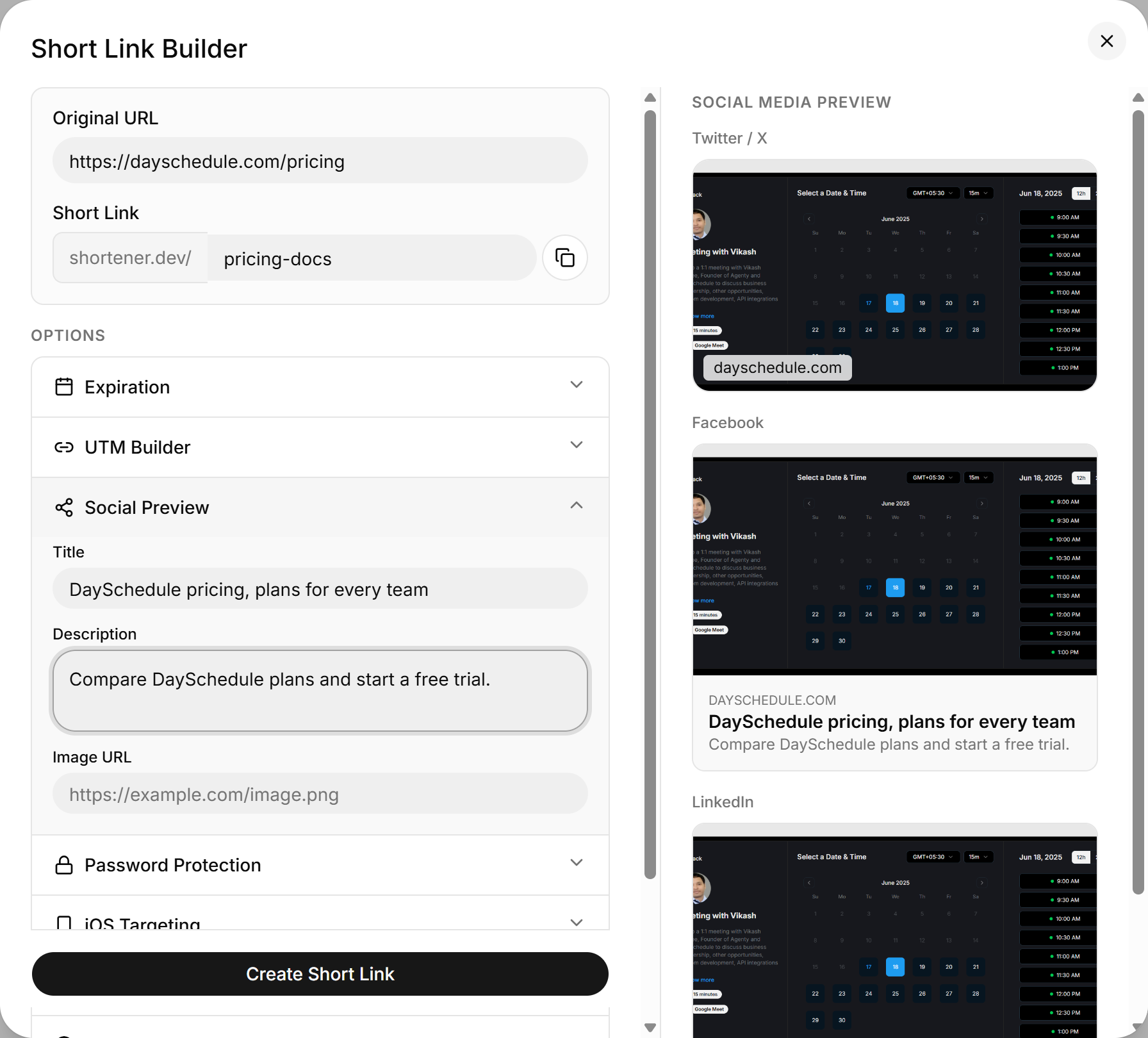The image size is (1148, 1038).
Task: Open the UTM Builder option row
Action: tap(320, 447)
